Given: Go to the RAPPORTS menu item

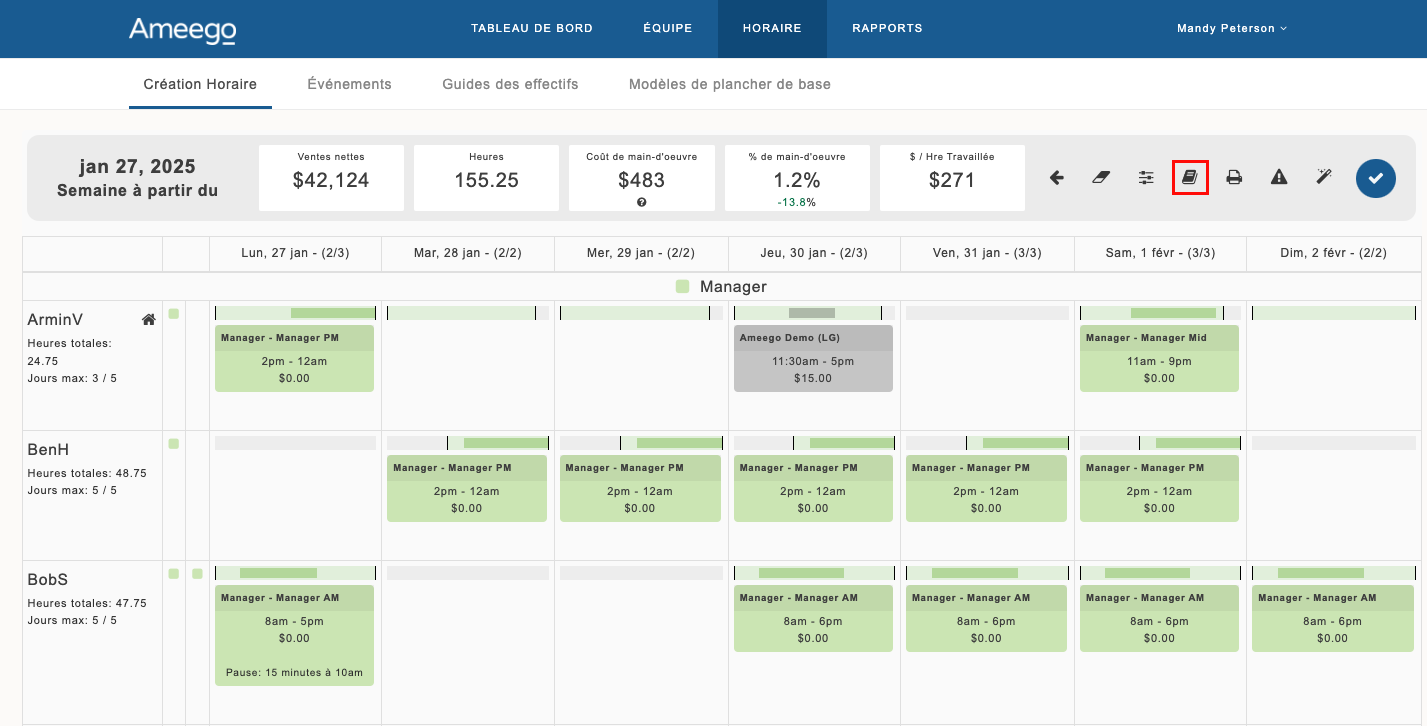Looking at the screenshot, I should 887,29.
